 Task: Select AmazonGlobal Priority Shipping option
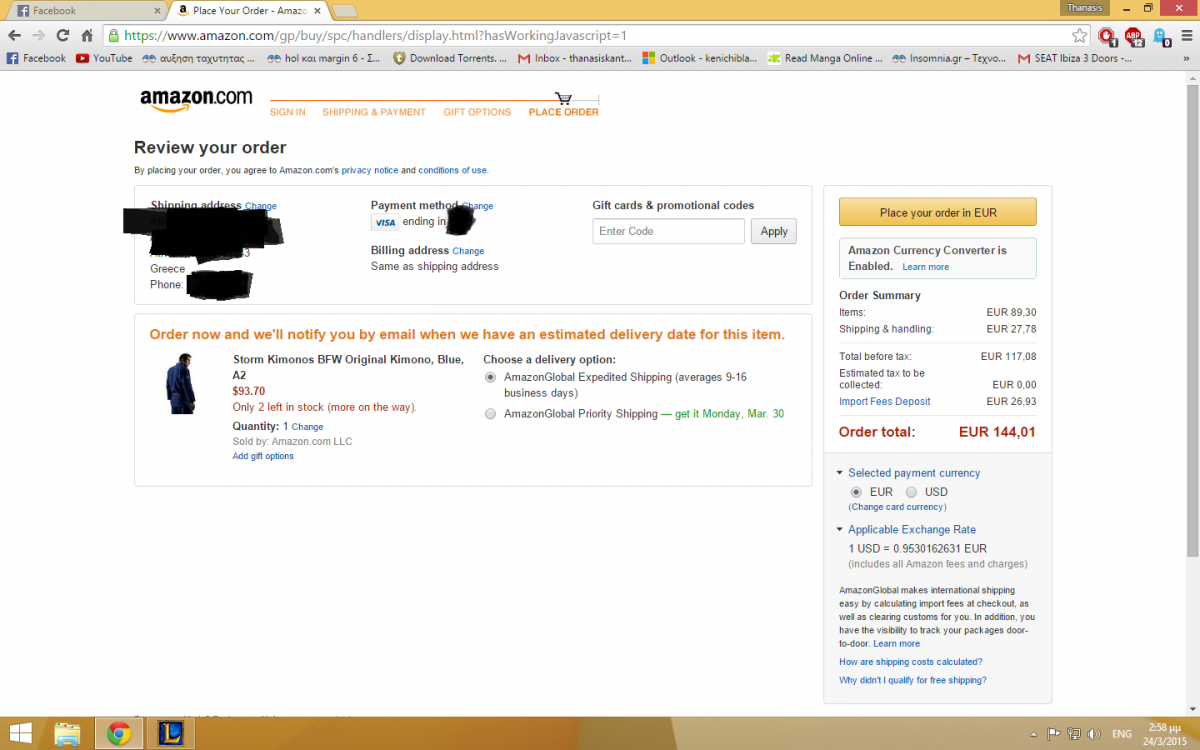pos(490,414)
